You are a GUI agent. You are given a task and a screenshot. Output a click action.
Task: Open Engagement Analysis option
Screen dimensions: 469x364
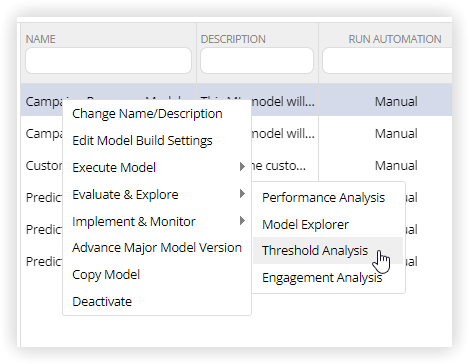[322, 278]
